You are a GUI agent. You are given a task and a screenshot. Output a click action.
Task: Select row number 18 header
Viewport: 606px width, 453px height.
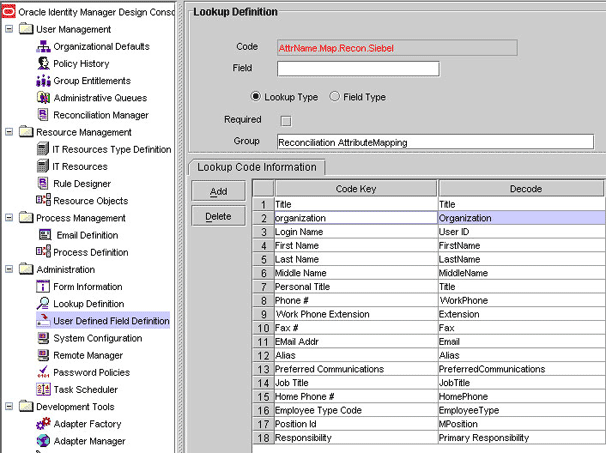pyautogui.click(x=263, y=438)
